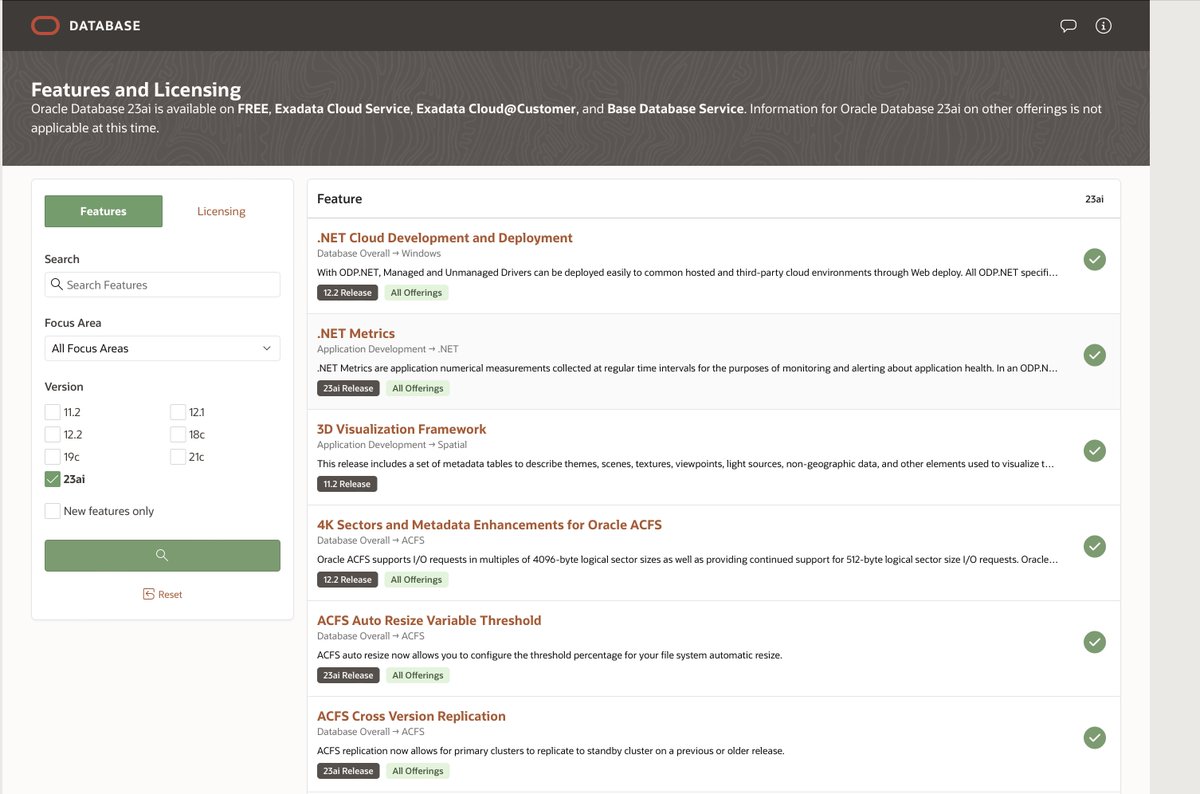Click 23ai Release tag under ACFS Auto Resize
The image size is (1200, 794).
point(347,675)
